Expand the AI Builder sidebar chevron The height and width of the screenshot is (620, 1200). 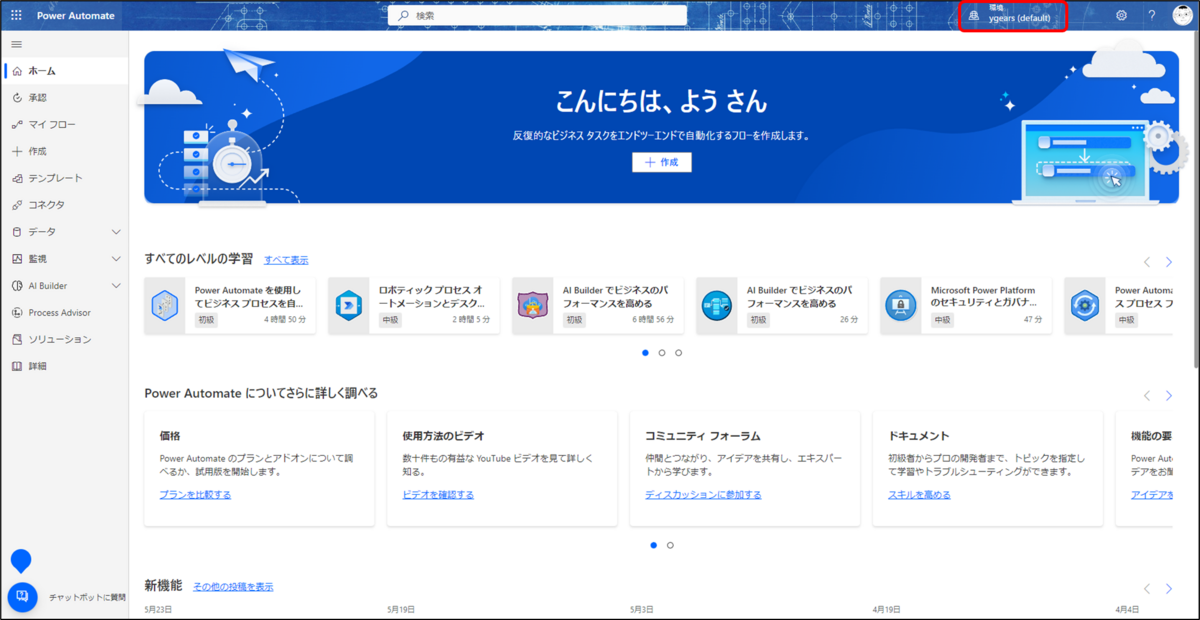(116, 286)
